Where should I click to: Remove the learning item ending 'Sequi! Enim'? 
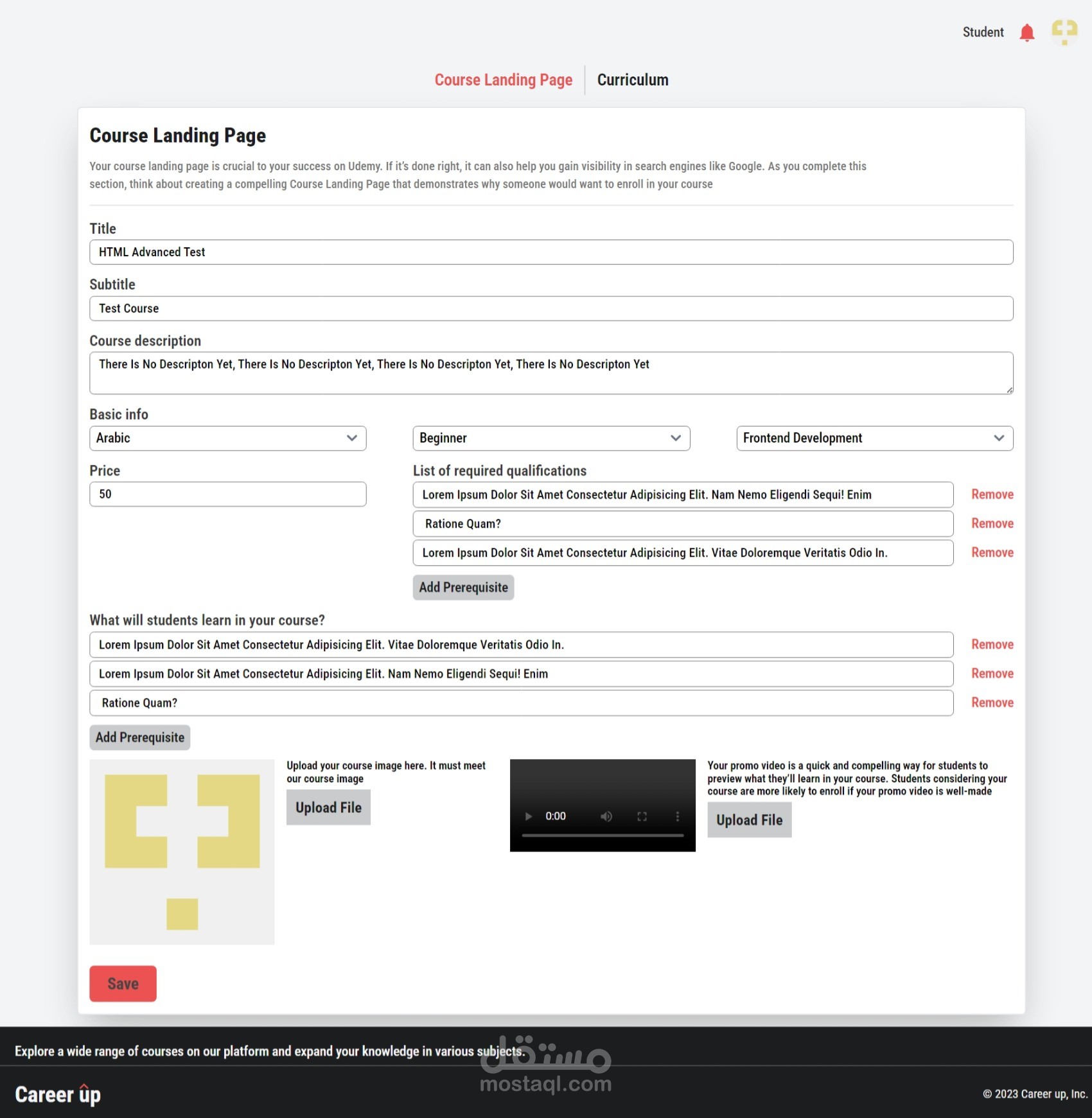[x=992, y=673]
